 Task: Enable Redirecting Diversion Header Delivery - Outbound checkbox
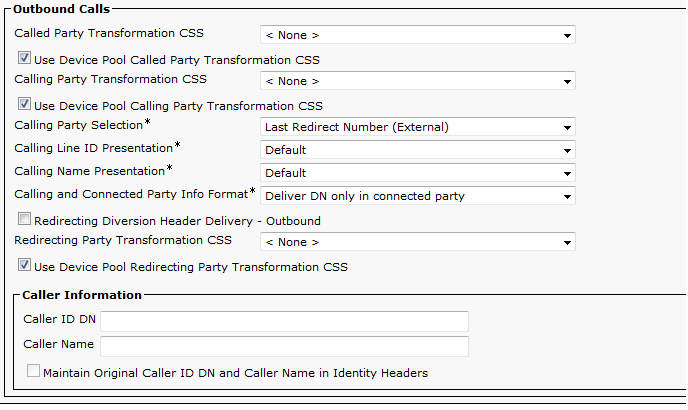[x=24, y=219]
